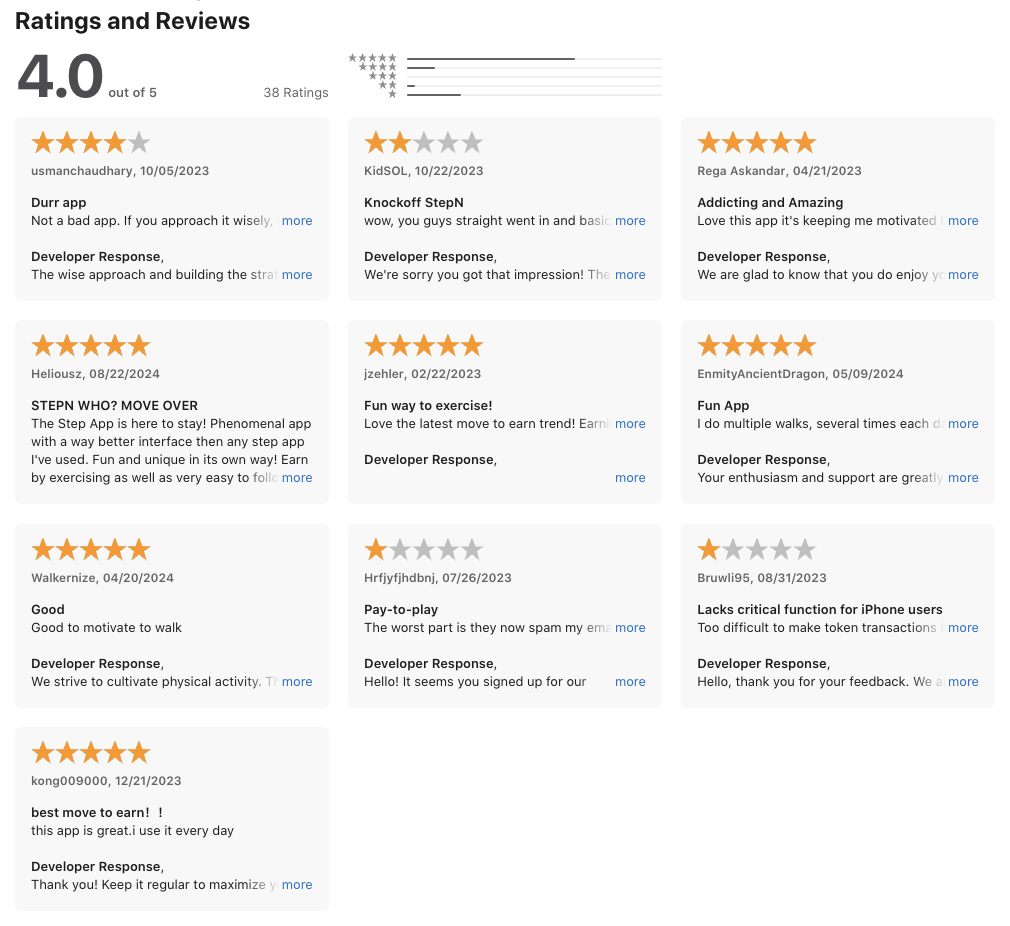Viewport: 1010px width, 926px height.
Task: Expand the "STEPN WHO? MOVE OVER" review
Action: 297,478
